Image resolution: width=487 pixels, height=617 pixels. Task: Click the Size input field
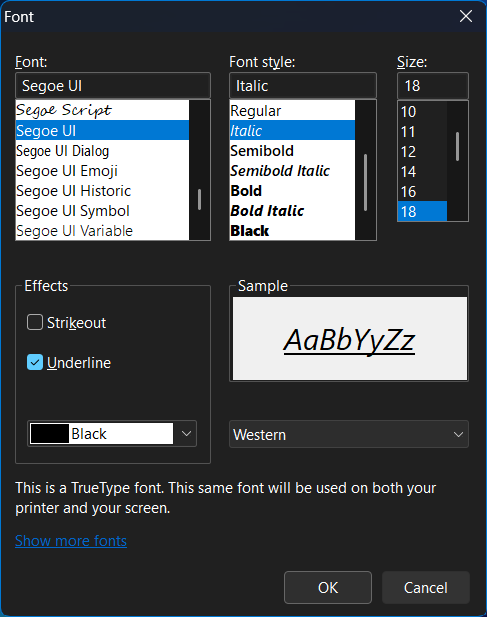[x=433, y=85]
